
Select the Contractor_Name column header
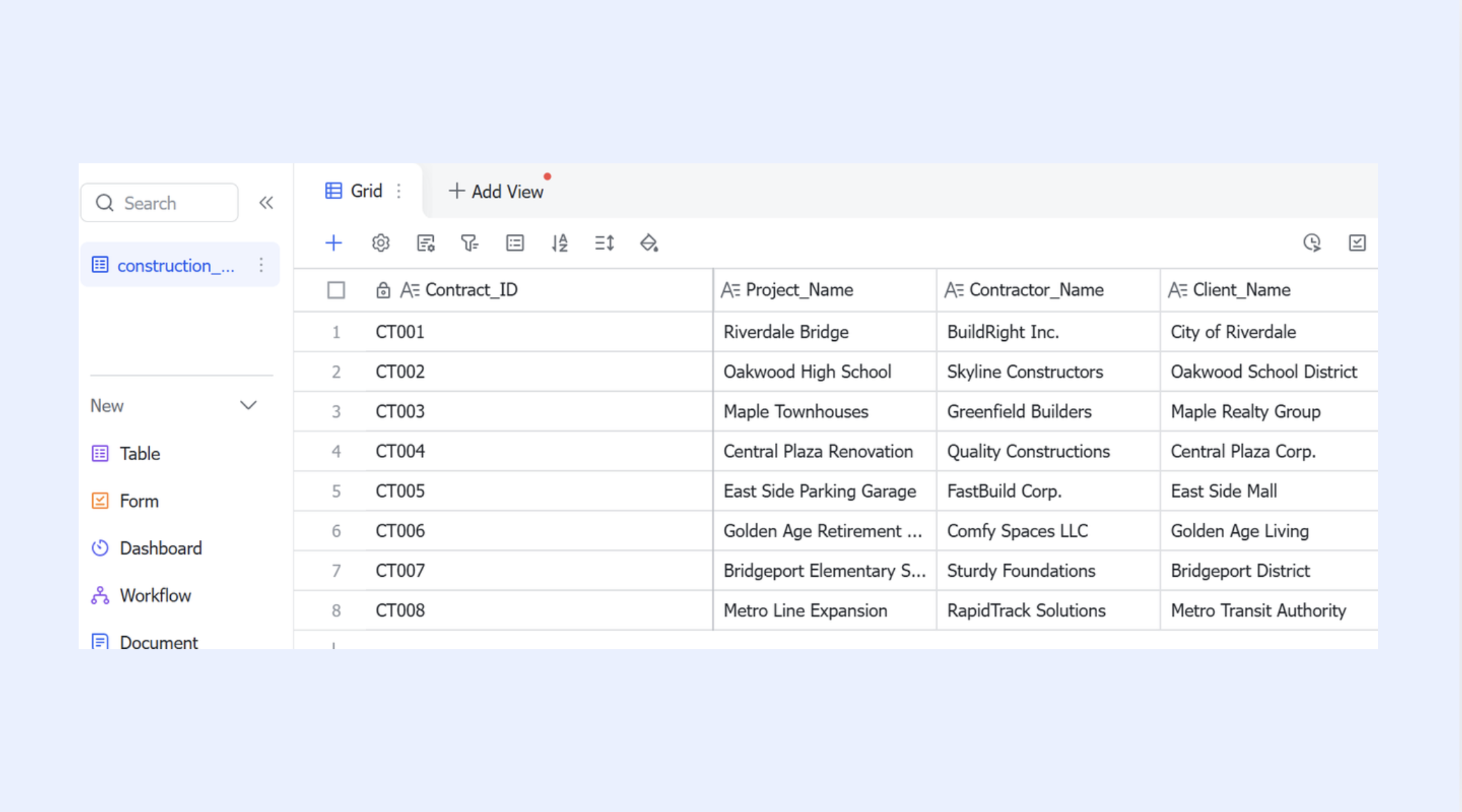click(x=1048, y=290)
